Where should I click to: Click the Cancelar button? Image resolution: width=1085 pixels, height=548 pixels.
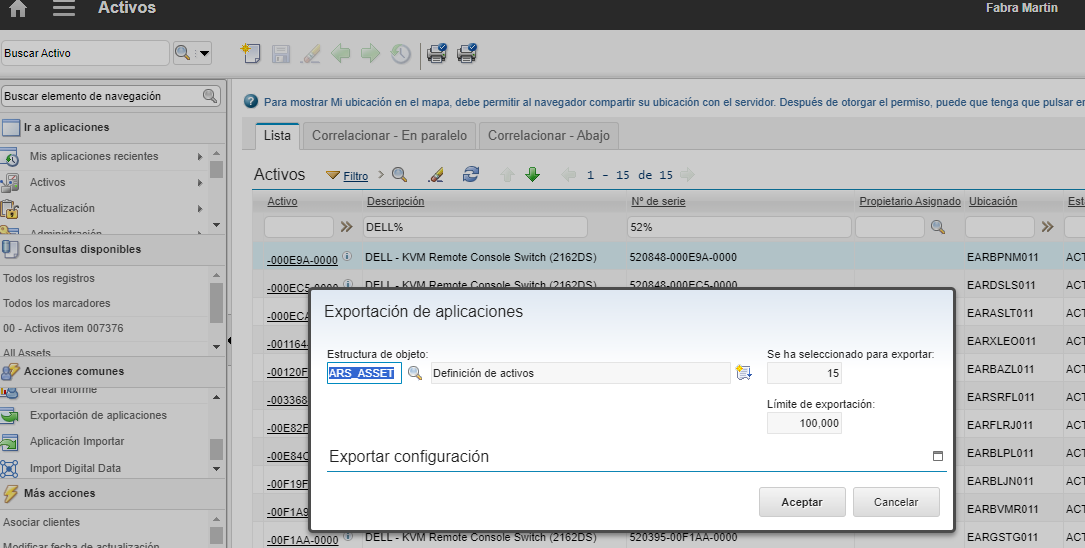(896, 502)
